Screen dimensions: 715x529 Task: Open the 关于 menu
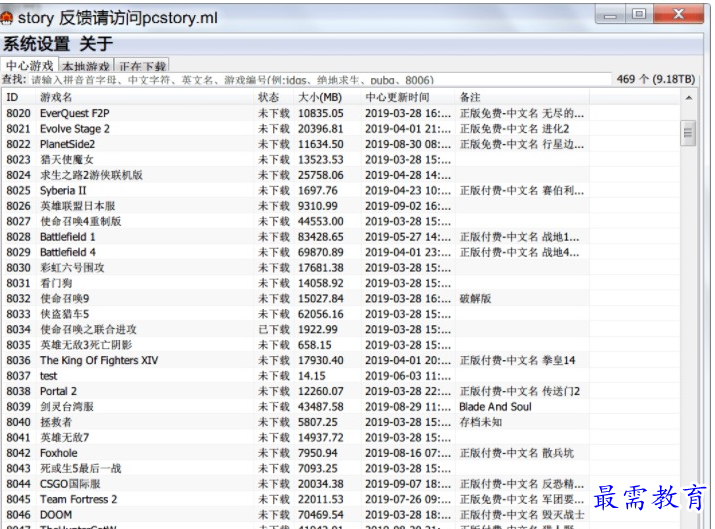[x=96, y=44]
